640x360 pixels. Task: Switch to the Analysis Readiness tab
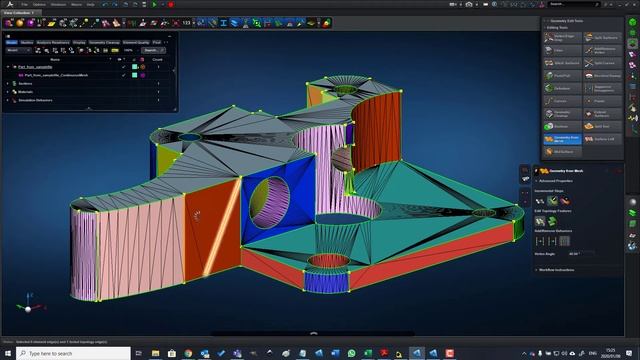pyautogui.click(x=53, y=42)
